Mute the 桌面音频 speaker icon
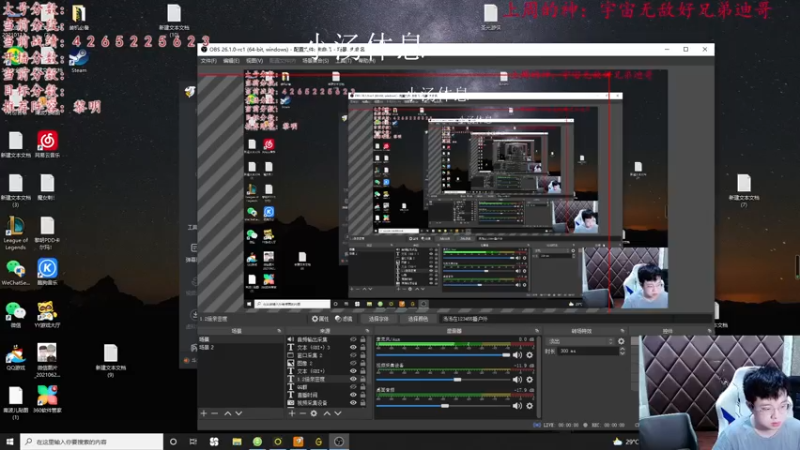 [x=517, y=406]
